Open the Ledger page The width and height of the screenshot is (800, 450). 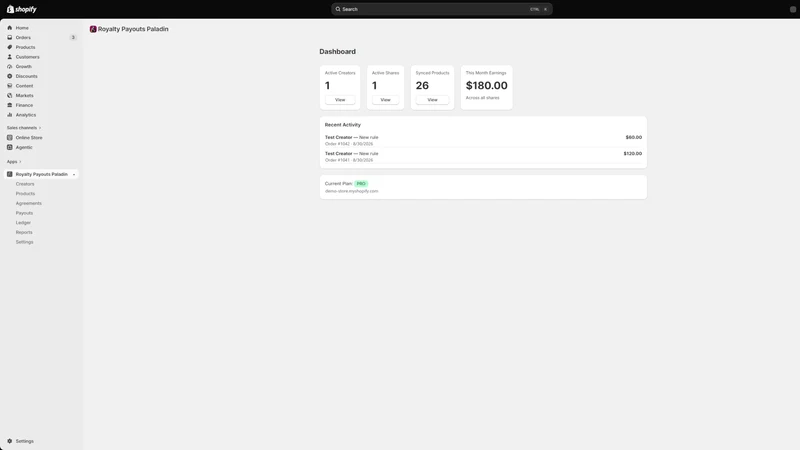23,223
